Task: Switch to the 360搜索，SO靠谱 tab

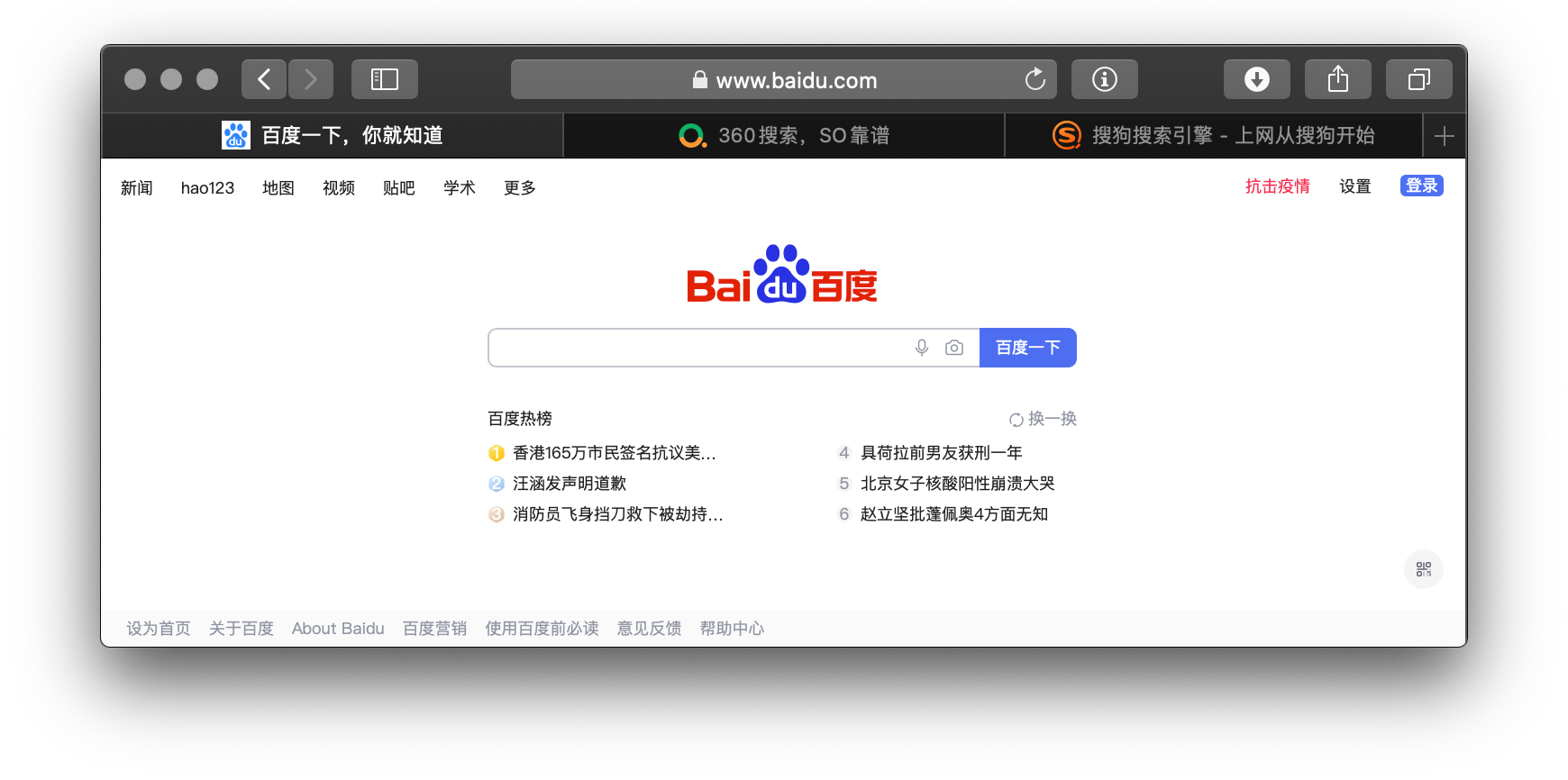Action: [784, 136]
